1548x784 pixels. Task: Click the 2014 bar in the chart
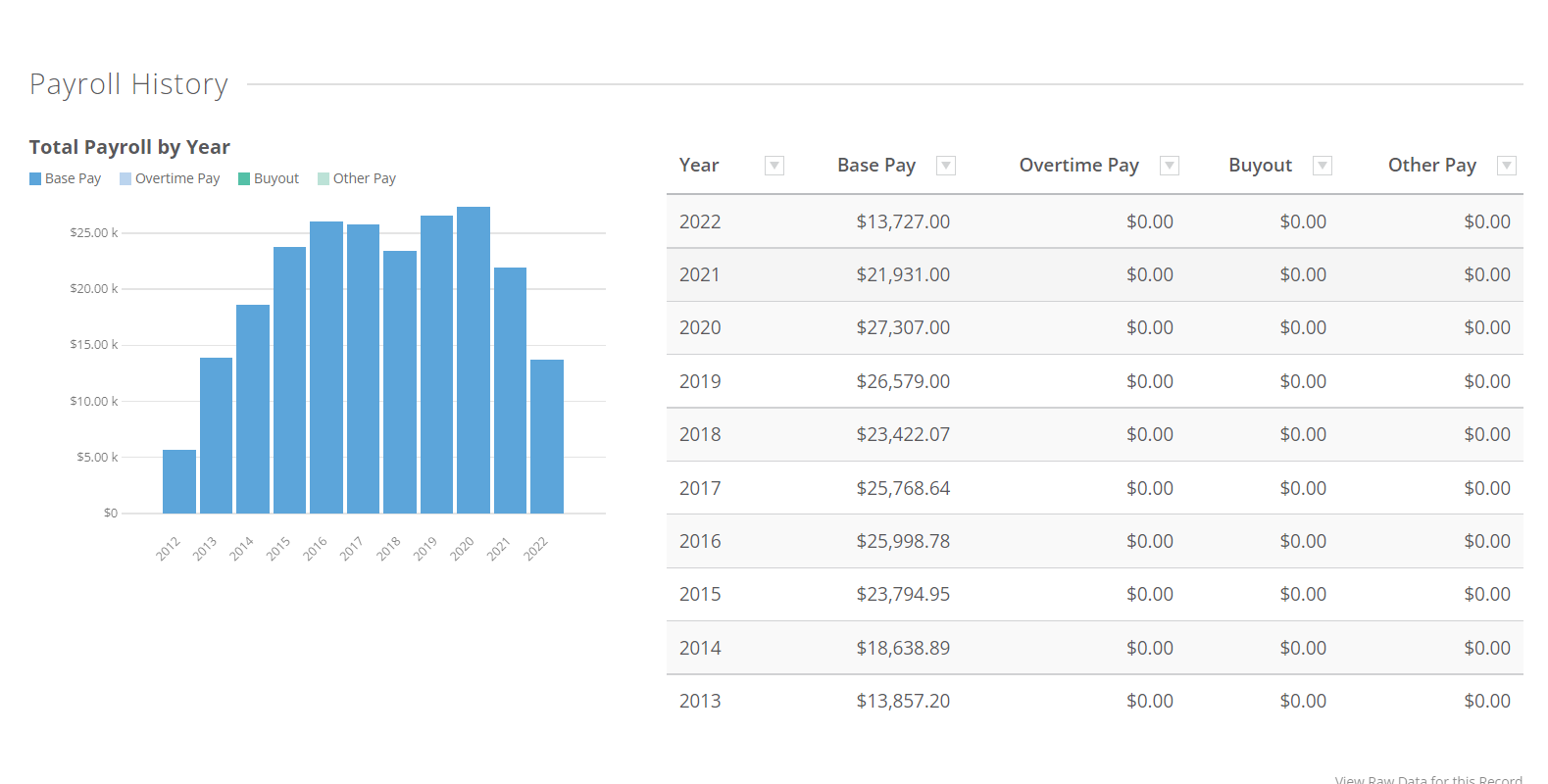[253, 409]
